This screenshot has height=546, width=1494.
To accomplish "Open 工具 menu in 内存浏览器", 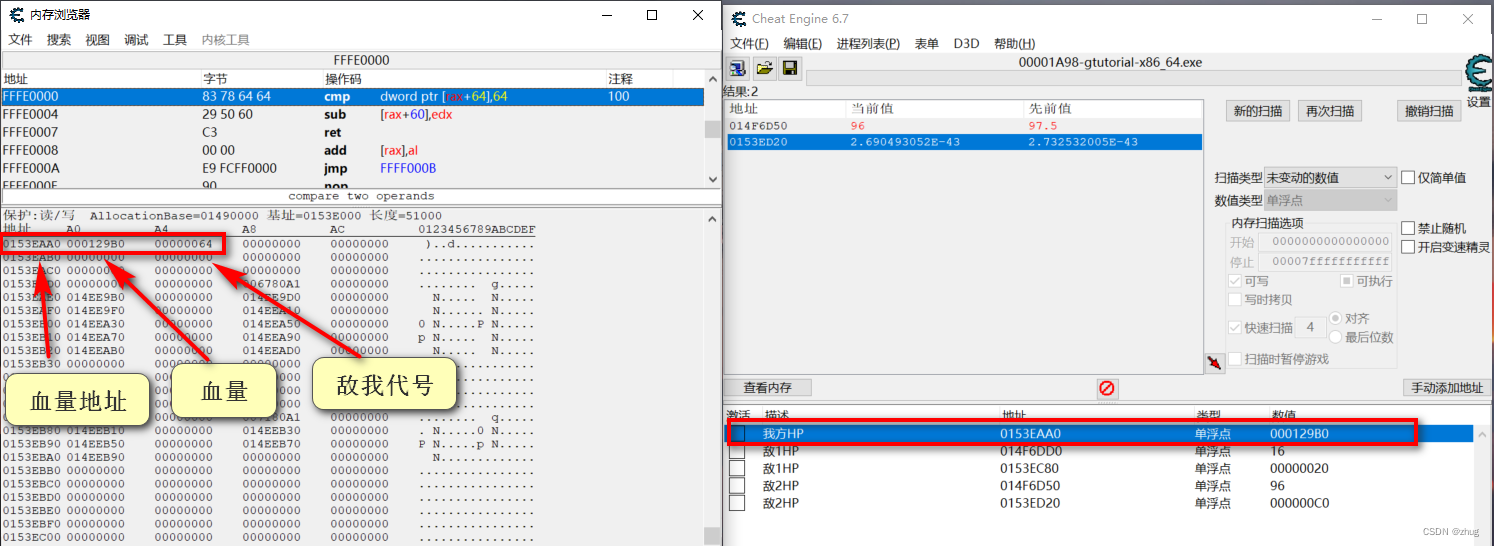I will click(x=175, y=40).
